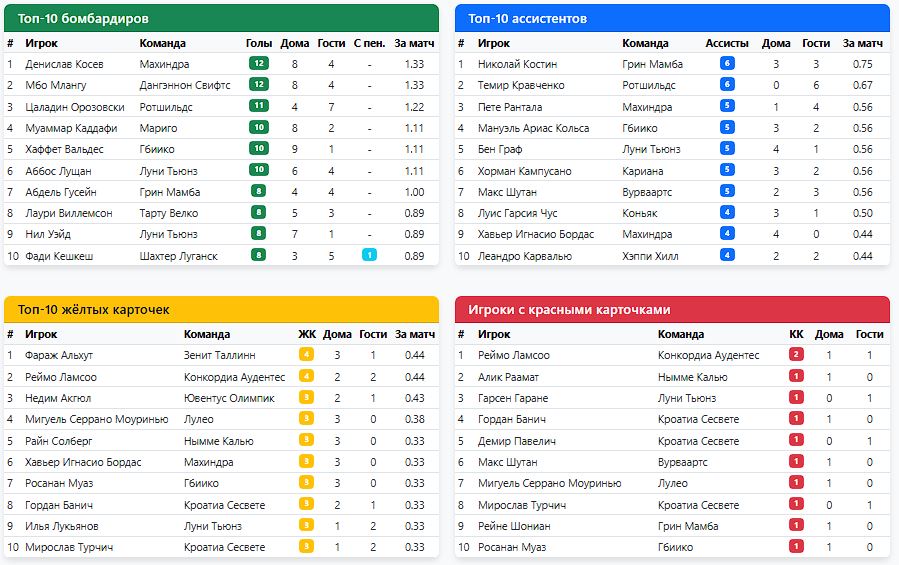Click the Игроки с красными карточками header
This screenshot has height=565, width=899.
672,309
